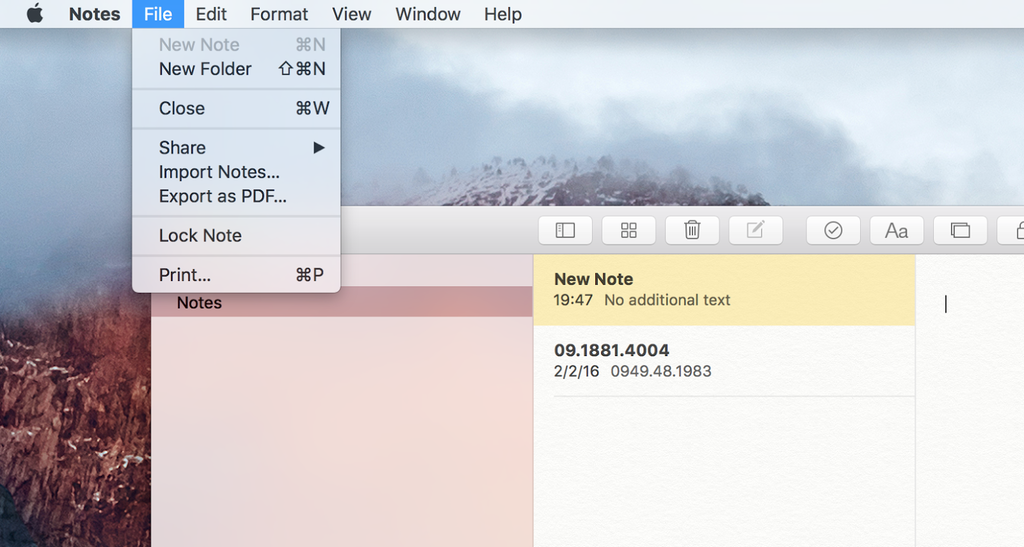The width and height of the screenshot is (1024, 547).
Task: Select Lock Note menu item
Action: tap(236, 236)
